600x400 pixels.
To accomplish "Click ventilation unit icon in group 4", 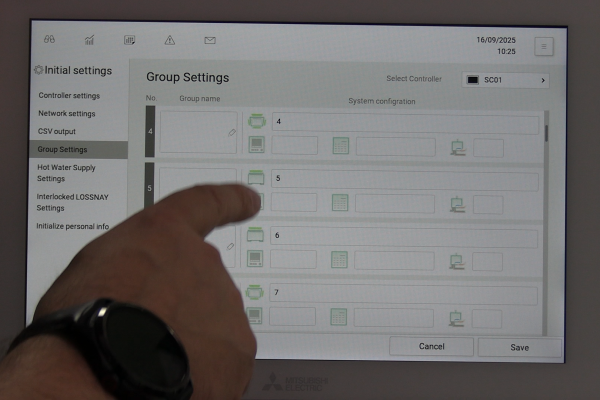I will pyautogui.click(x=458, y=148).
